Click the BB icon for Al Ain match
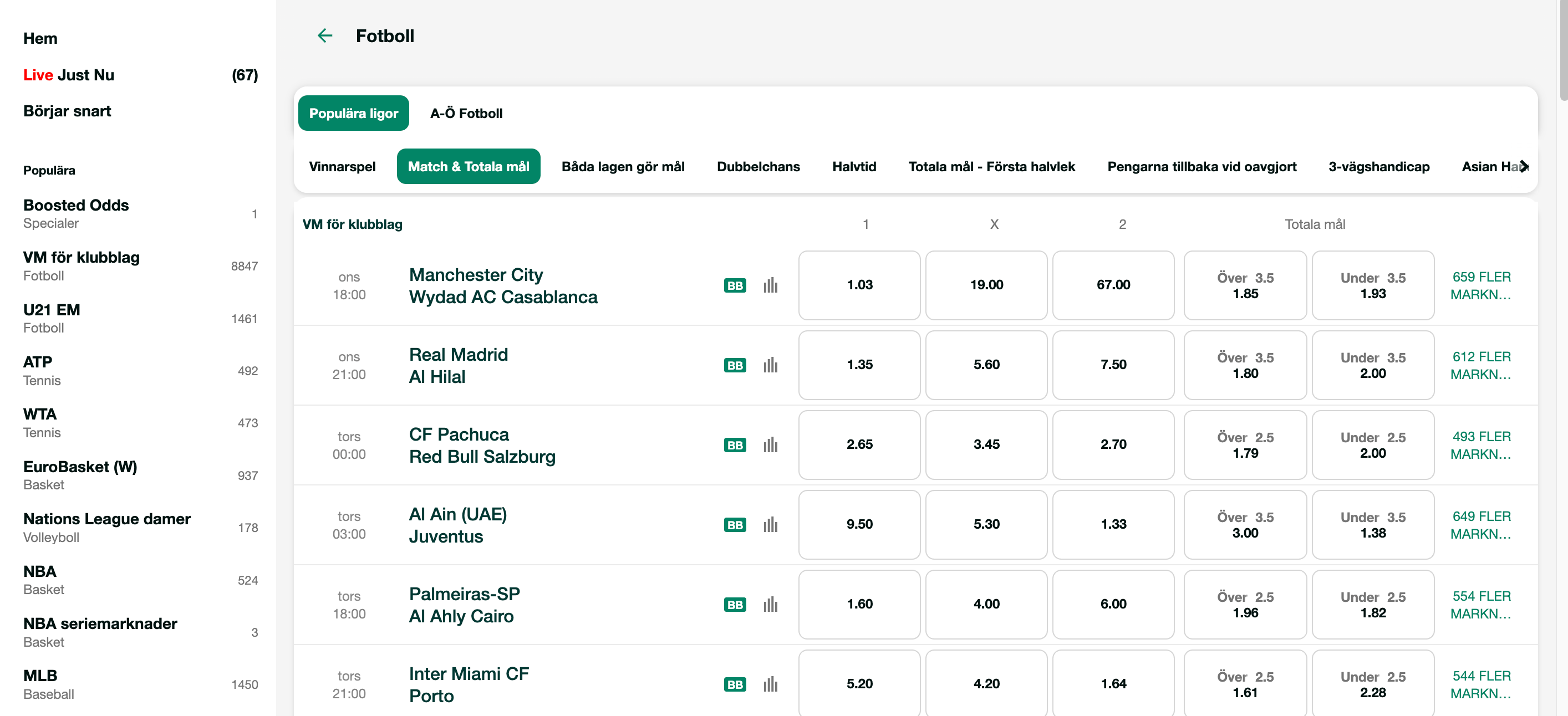1568x716 pixels. [735, 524]
